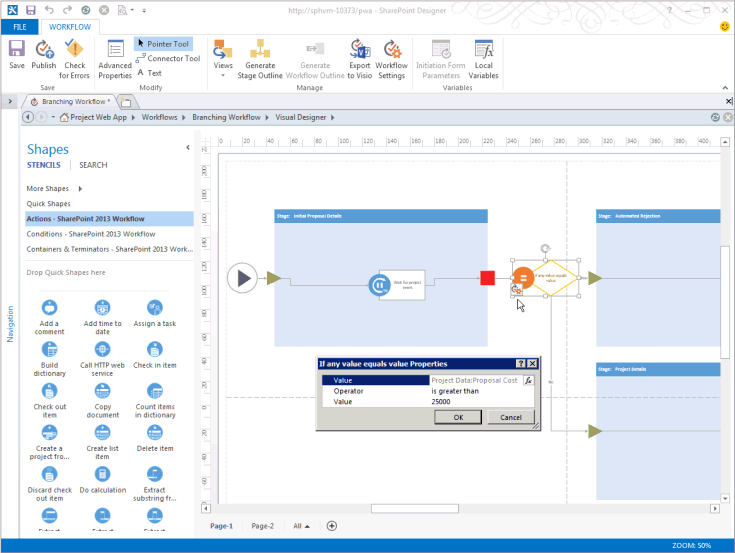735x553 pixels.
Task: Activate the Connector Tool
Action: pyautogui.click(x=168, y=58)
